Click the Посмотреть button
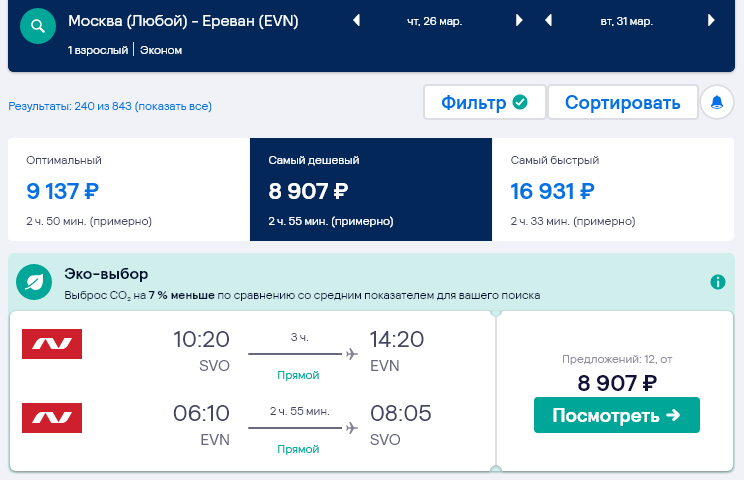The height and width of the screenshot is (480, 744). pos(616,415)
